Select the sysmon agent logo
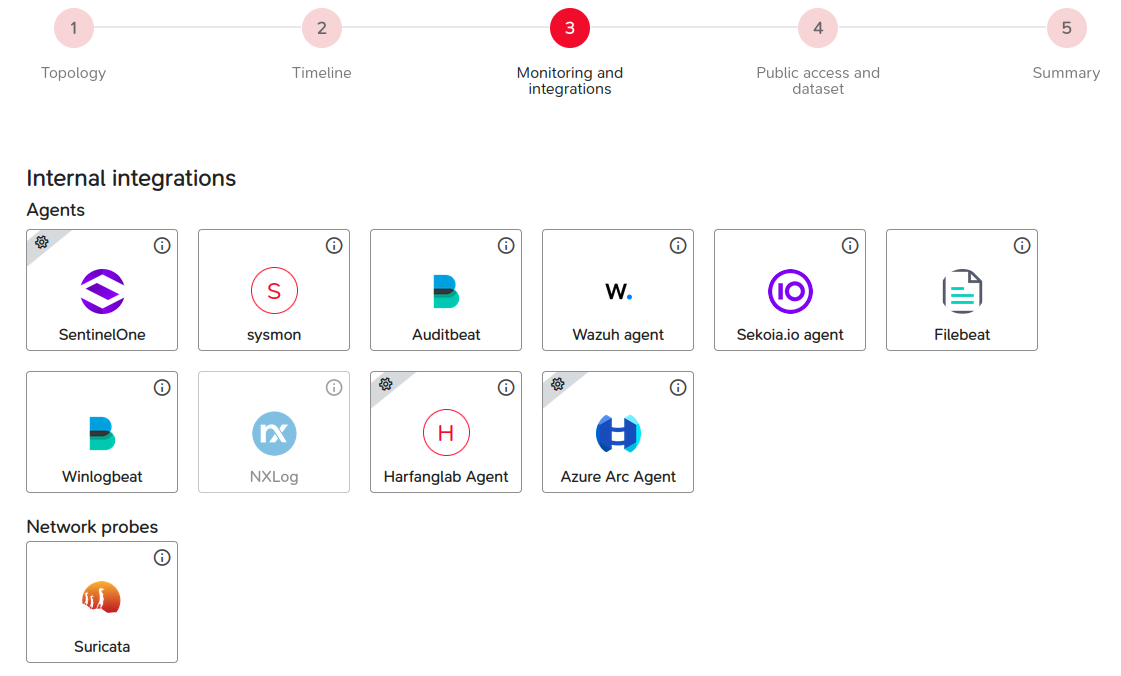Viewport: 1121px width, 676px height. click(x=274, y=291)
